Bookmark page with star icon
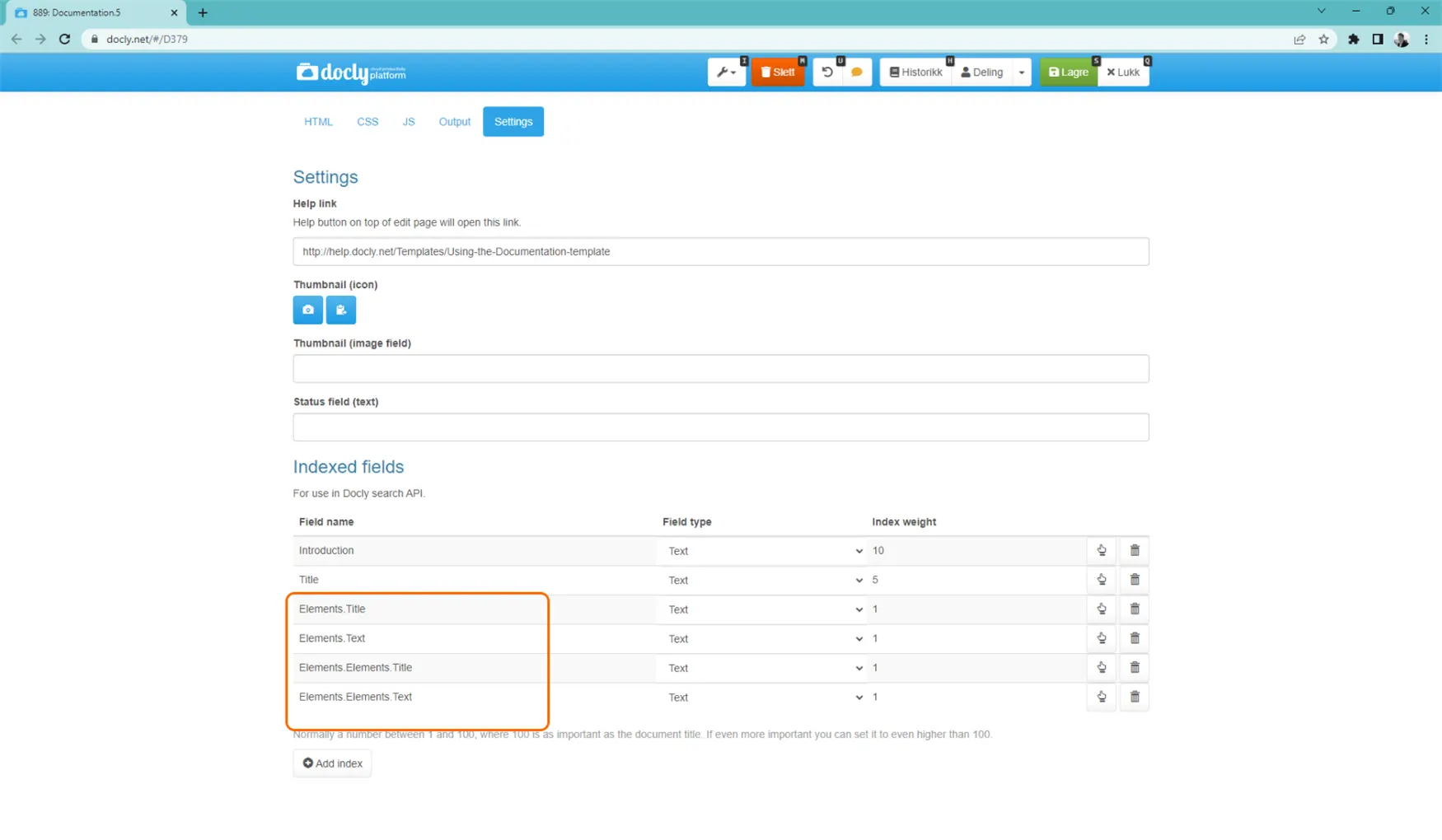 (1323, 39)
